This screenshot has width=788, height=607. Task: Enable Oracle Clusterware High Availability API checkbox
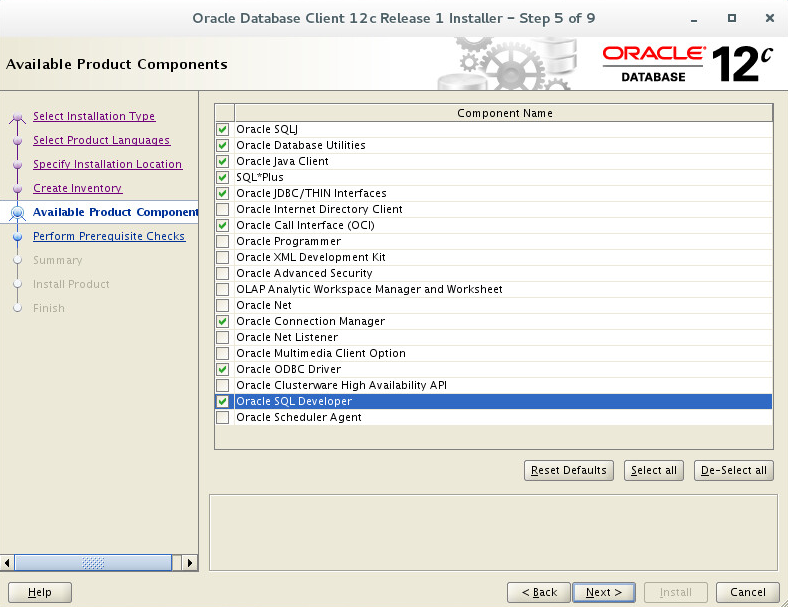click(x=223, y=385)
